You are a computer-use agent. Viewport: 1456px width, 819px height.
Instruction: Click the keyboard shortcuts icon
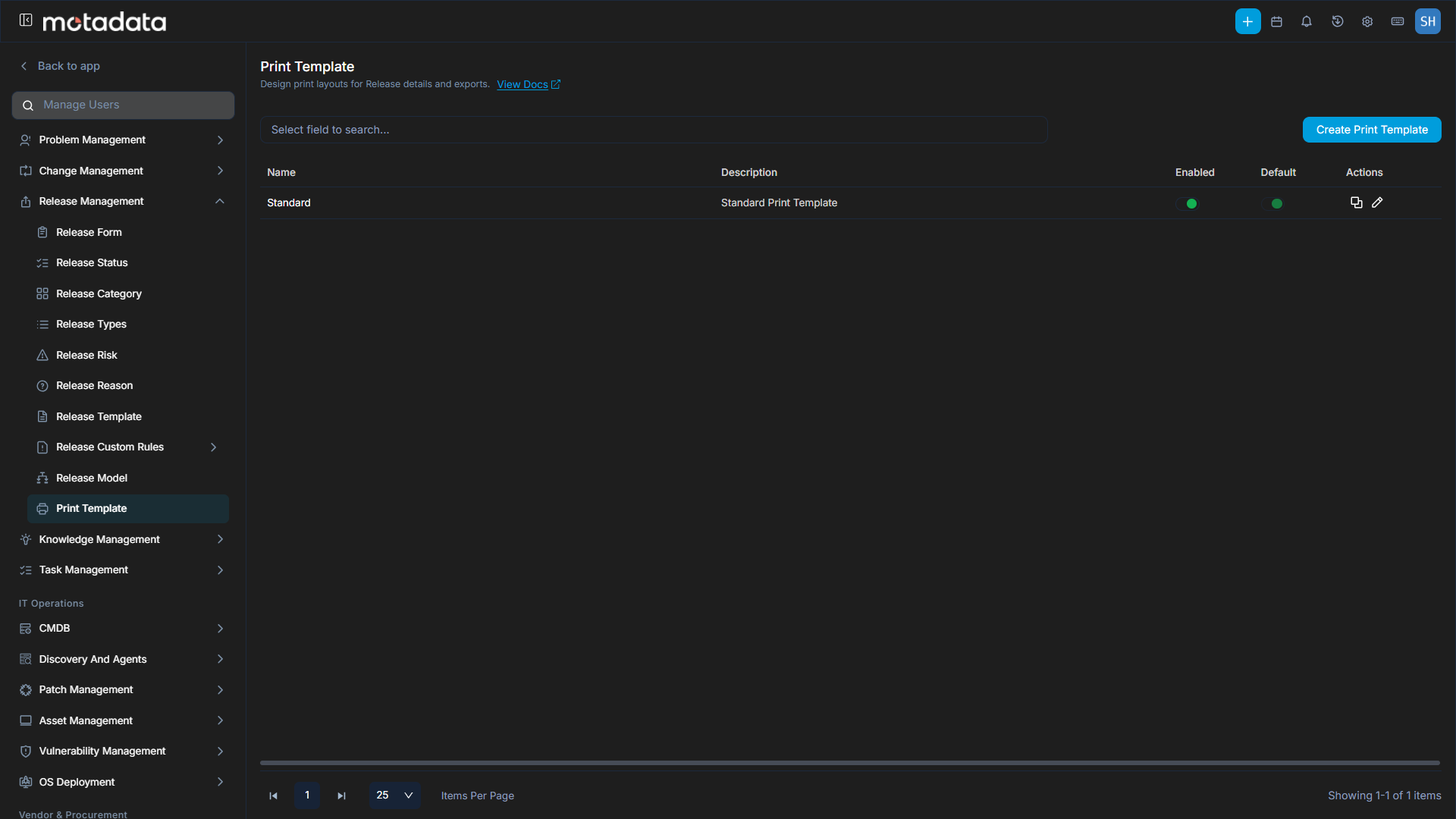tap(1398, 21)
